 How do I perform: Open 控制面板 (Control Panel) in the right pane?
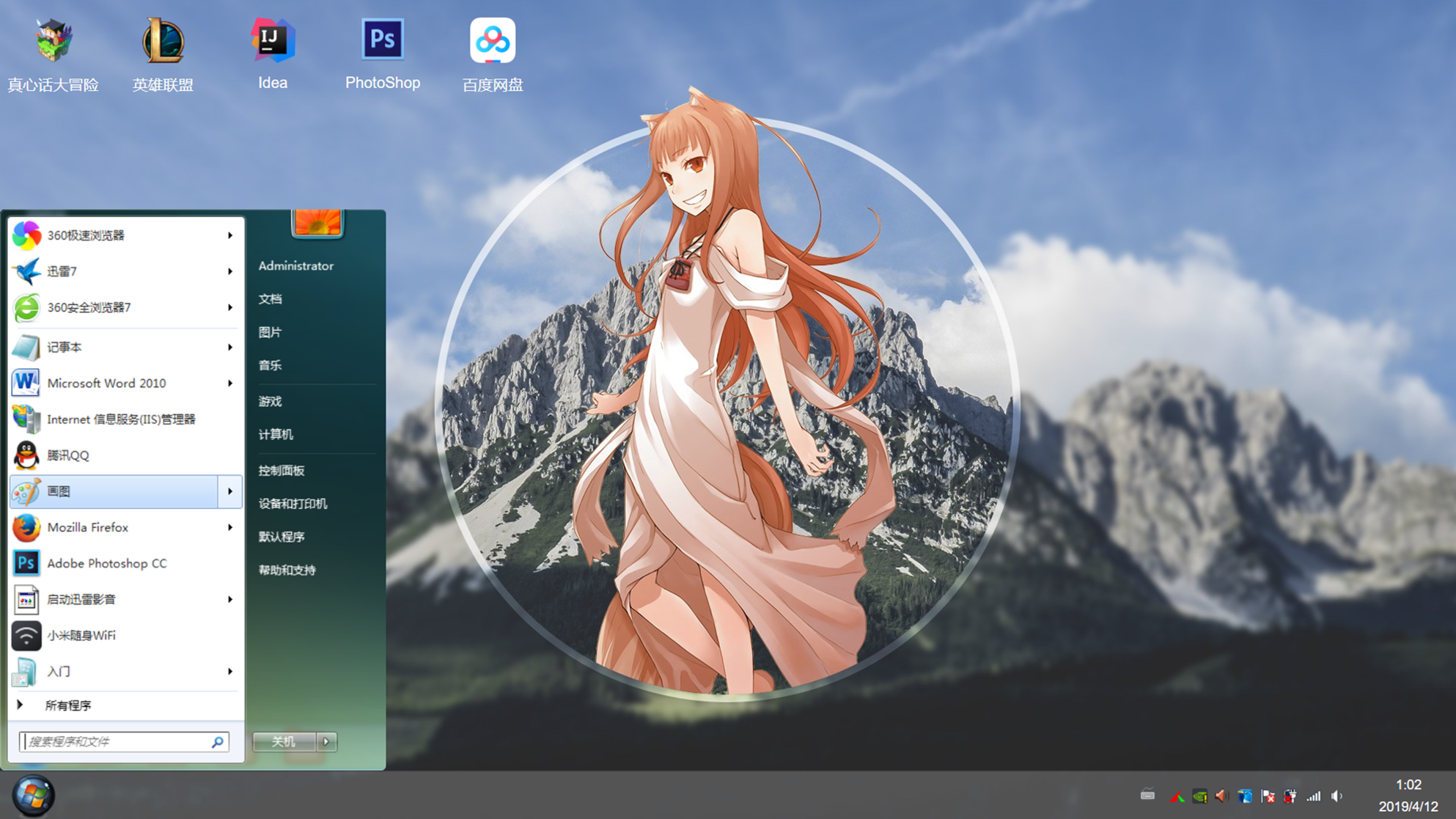point(281,471)
